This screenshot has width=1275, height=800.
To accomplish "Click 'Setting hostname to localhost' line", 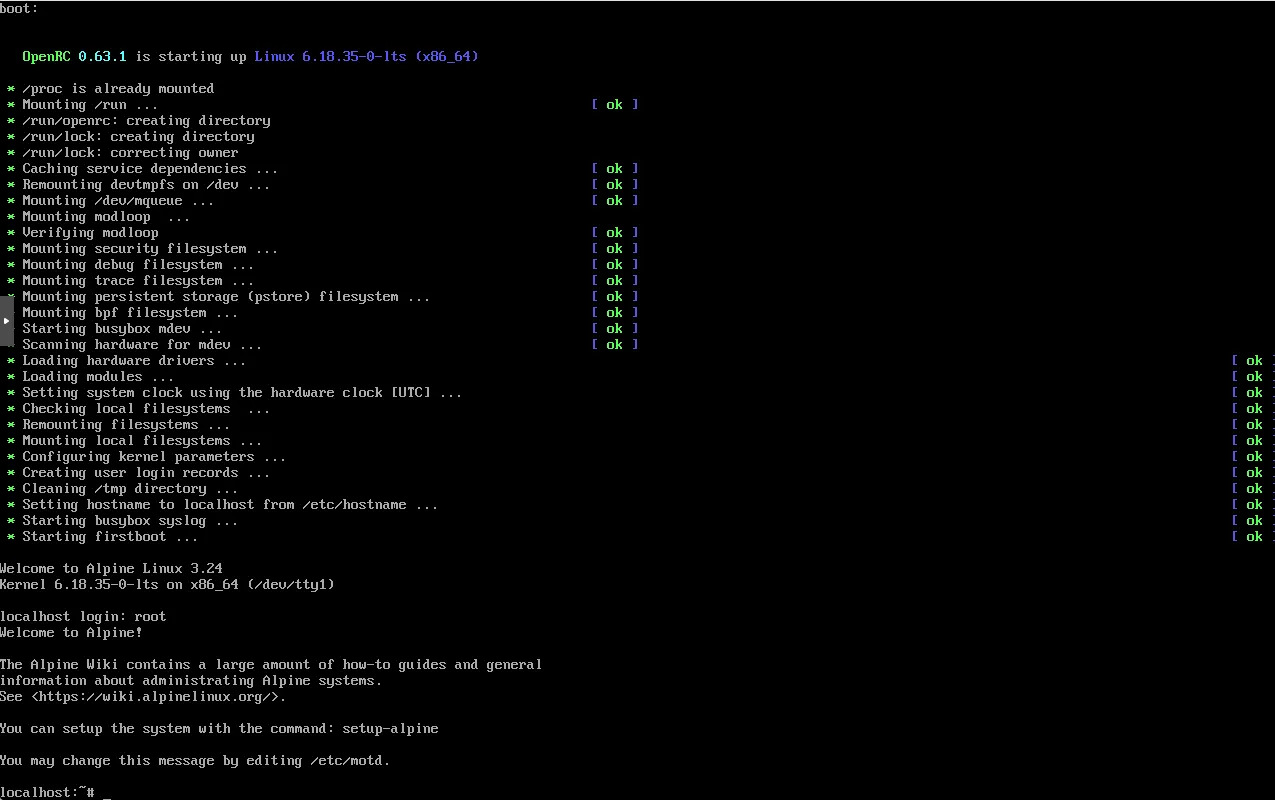I will [230, 504].
